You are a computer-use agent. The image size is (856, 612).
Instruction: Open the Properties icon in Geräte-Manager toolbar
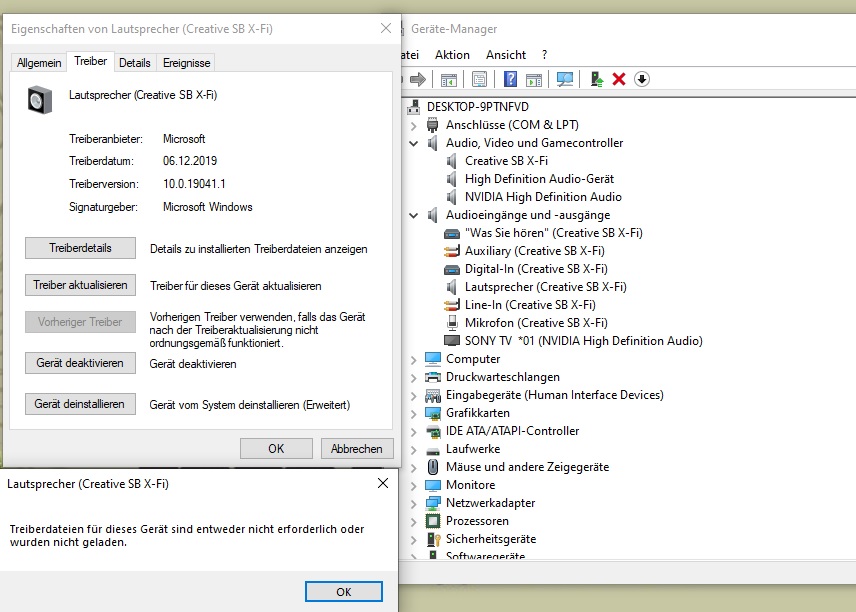coord(479,80)
